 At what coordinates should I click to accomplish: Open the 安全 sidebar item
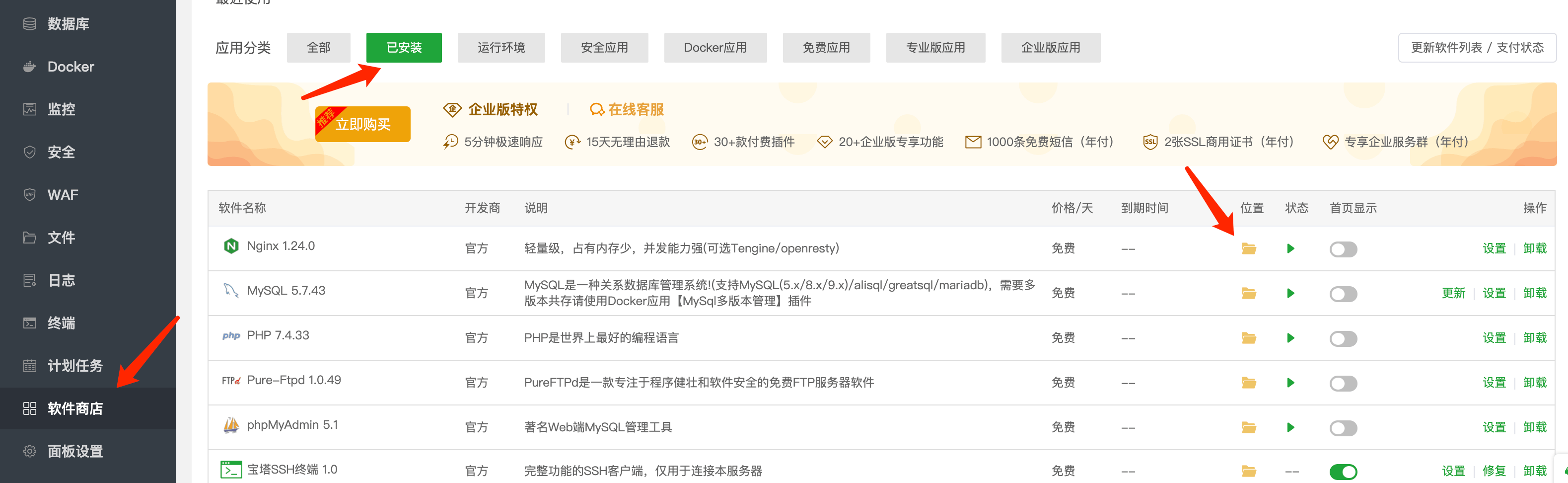(88, 152)
